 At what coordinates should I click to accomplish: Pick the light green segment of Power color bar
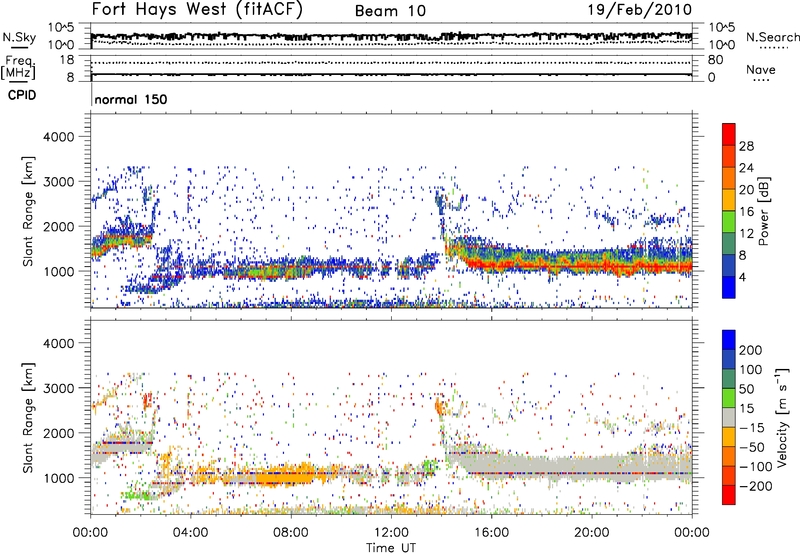click(729, 221)
